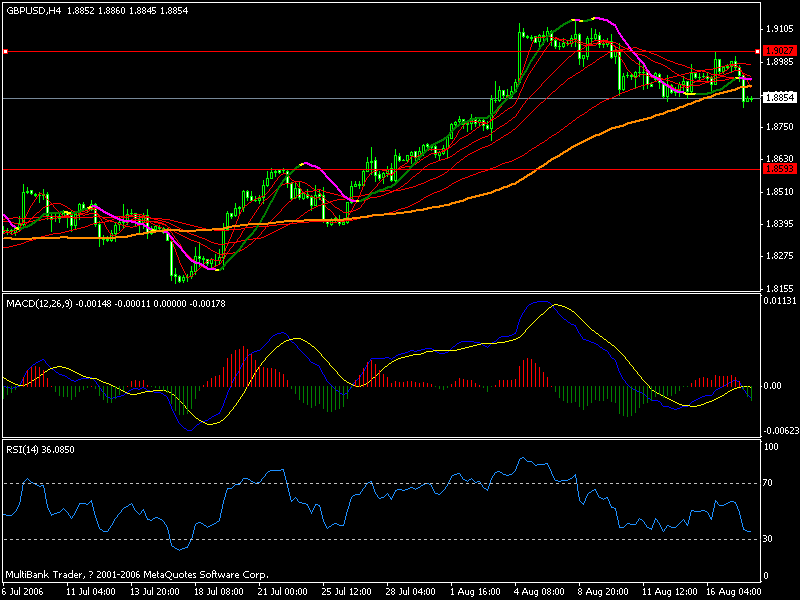Click the 1.8395 price scale value

(780, 224)
